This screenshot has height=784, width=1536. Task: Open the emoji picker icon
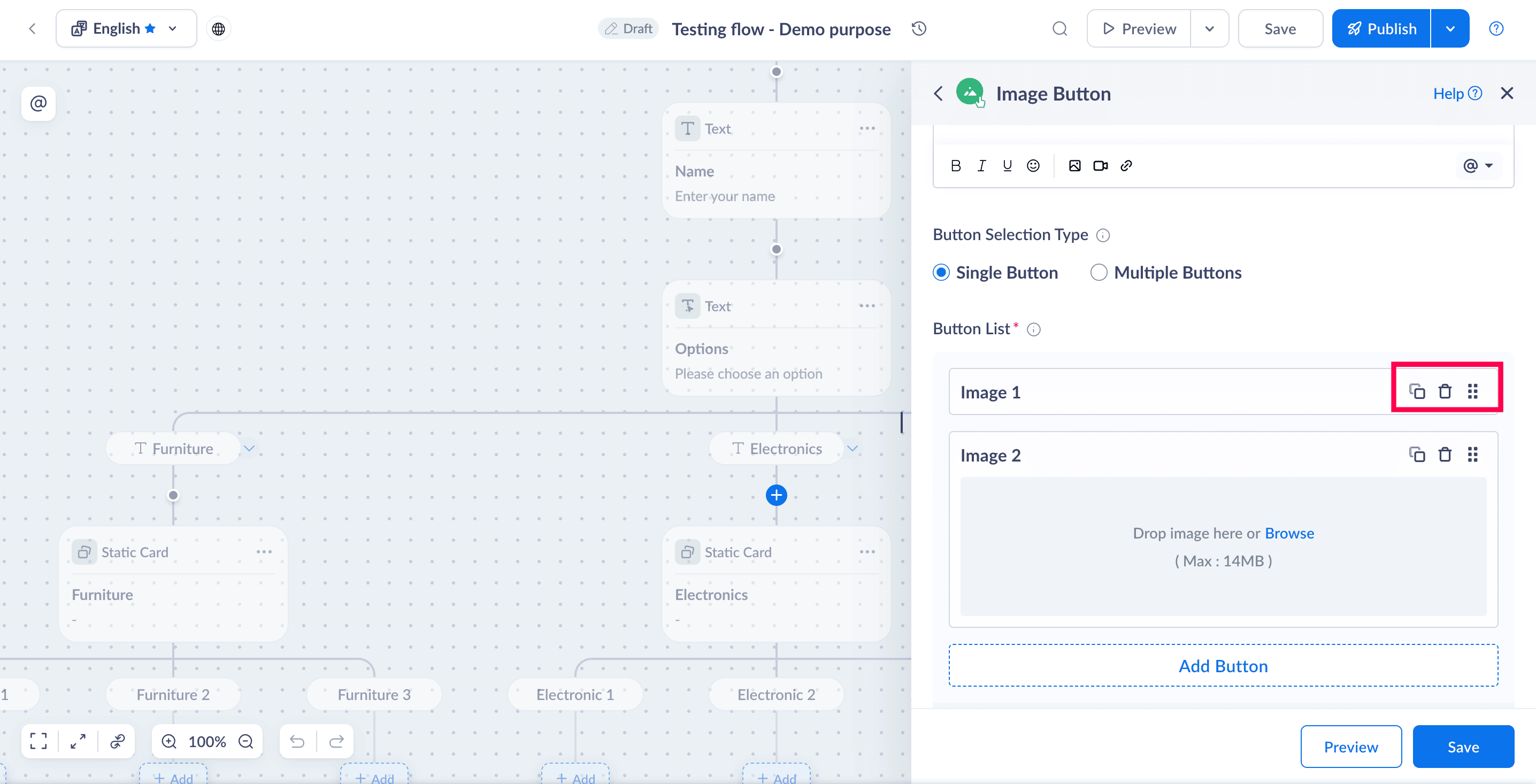pos(1033,166)
